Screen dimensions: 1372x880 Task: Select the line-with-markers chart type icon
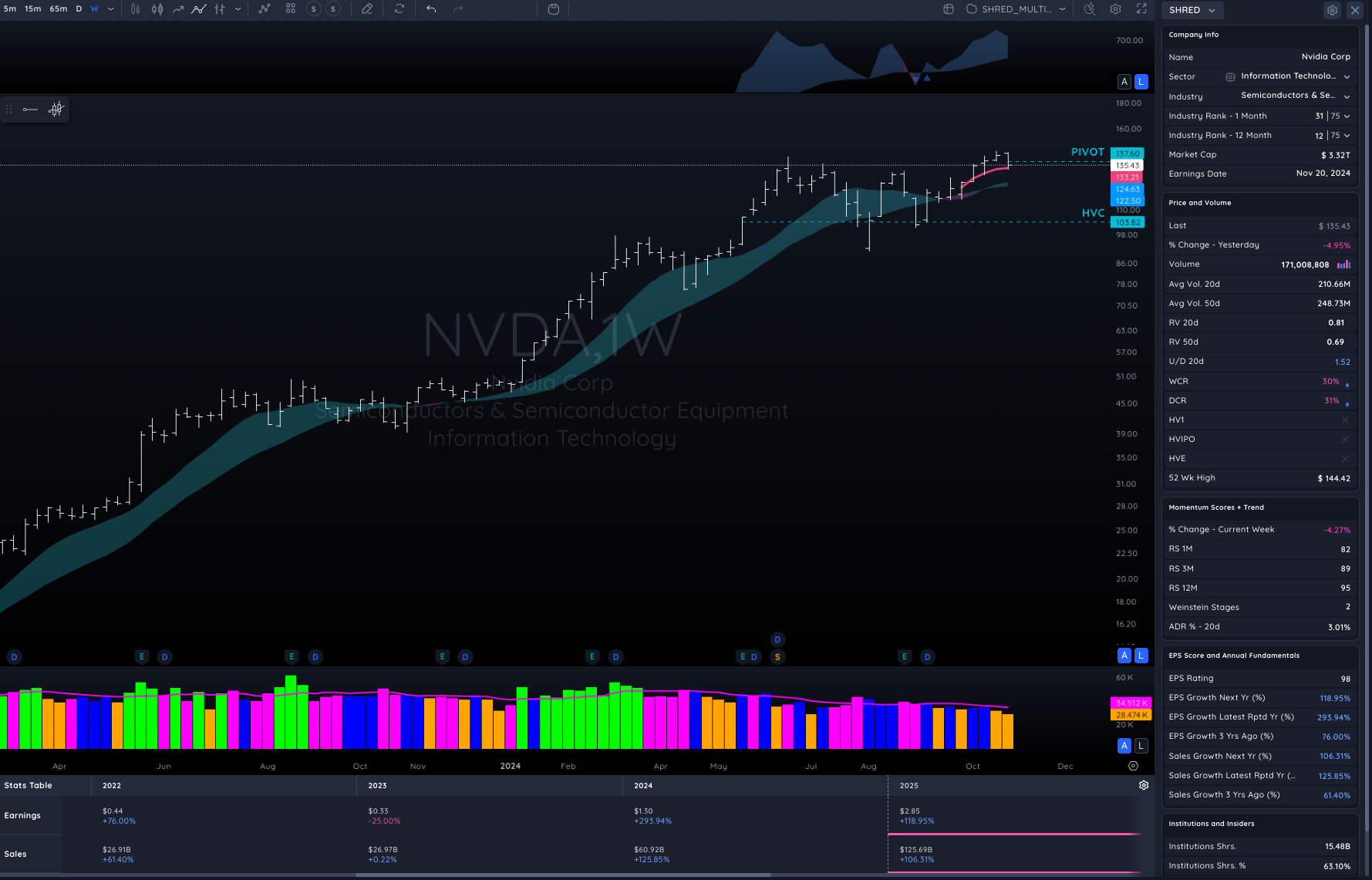point(199,9)
